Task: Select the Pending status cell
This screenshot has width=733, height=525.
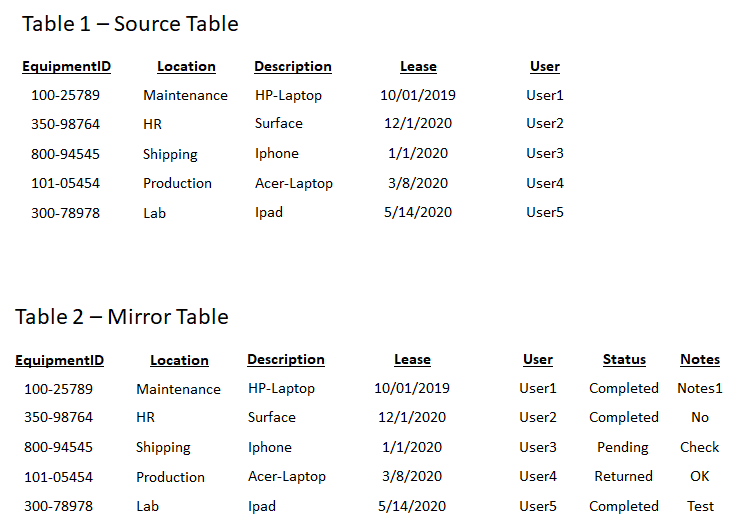Action: [623, 448]
